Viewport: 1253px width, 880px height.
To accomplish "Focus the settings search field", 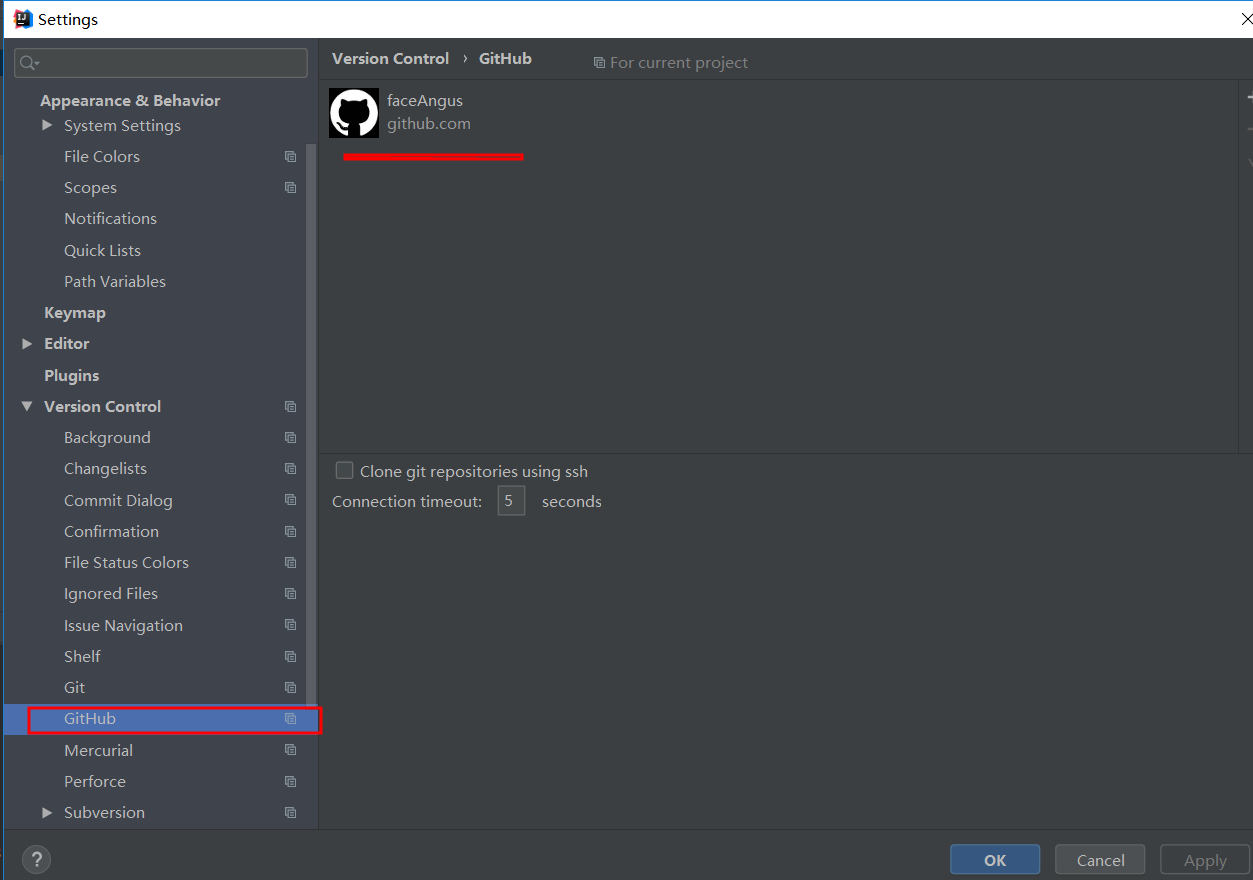I will pos(161,63).
